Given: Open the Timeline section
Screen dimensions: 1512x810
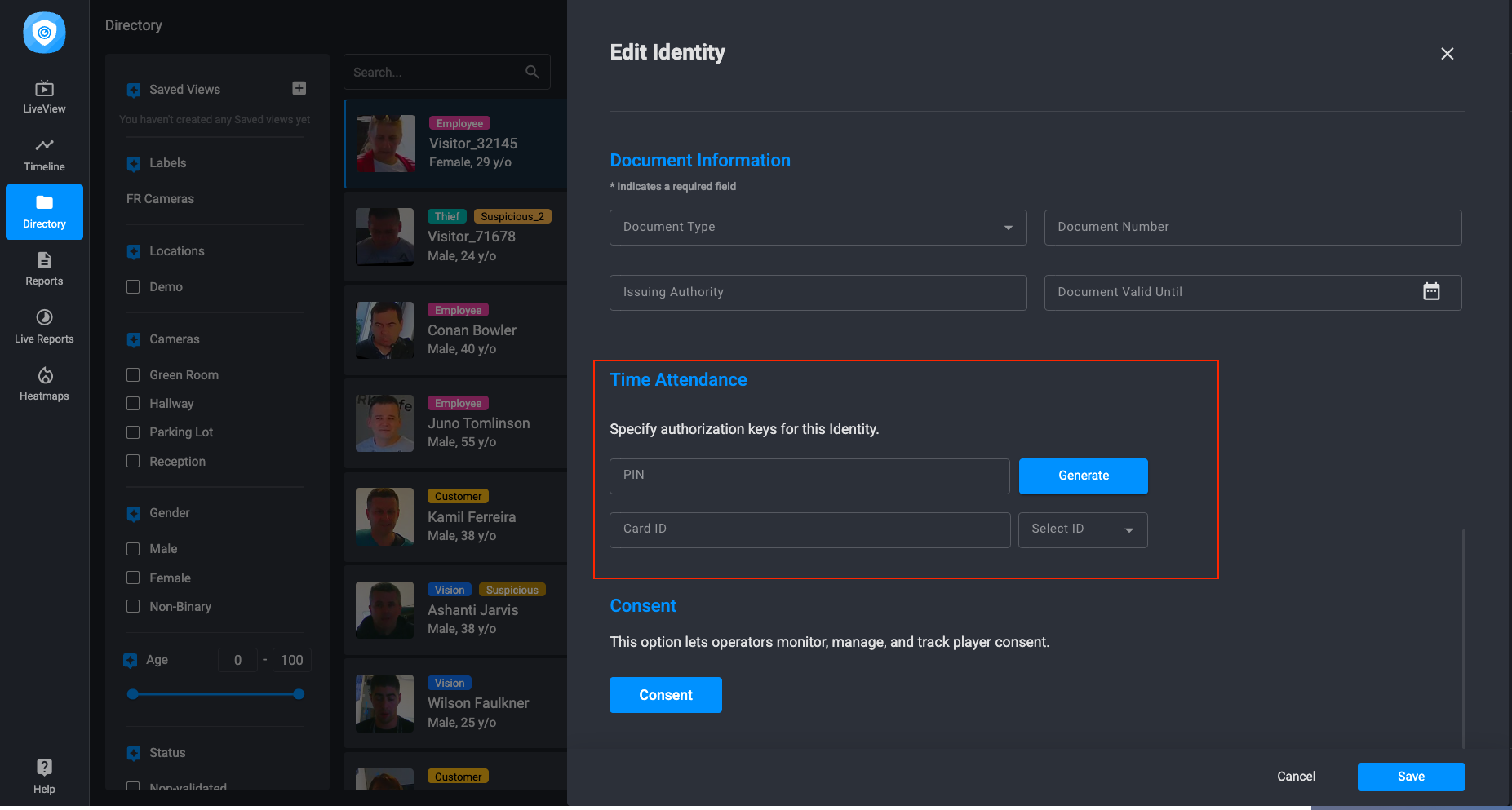Looking at the screenshot, I should (x=44, y=155).
